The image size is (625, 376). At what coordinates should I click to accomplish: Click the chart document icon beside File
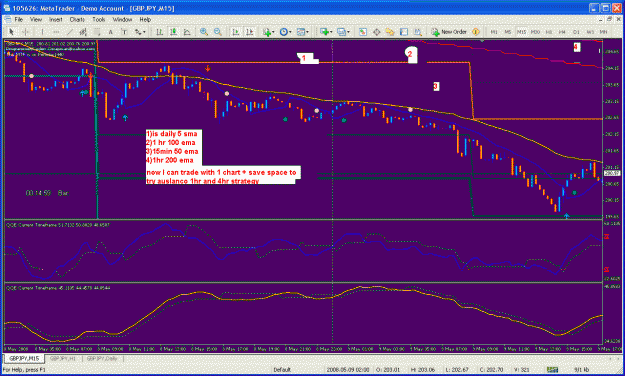coord(7,19)
